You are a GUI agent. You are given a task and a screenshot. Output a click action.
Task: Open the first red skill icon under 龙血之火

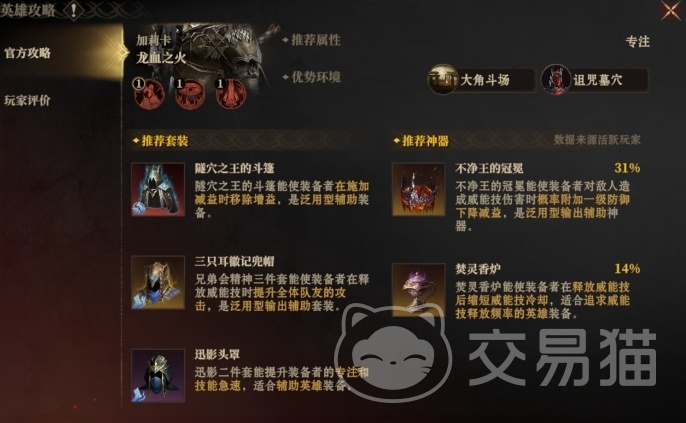coord(150,94)
